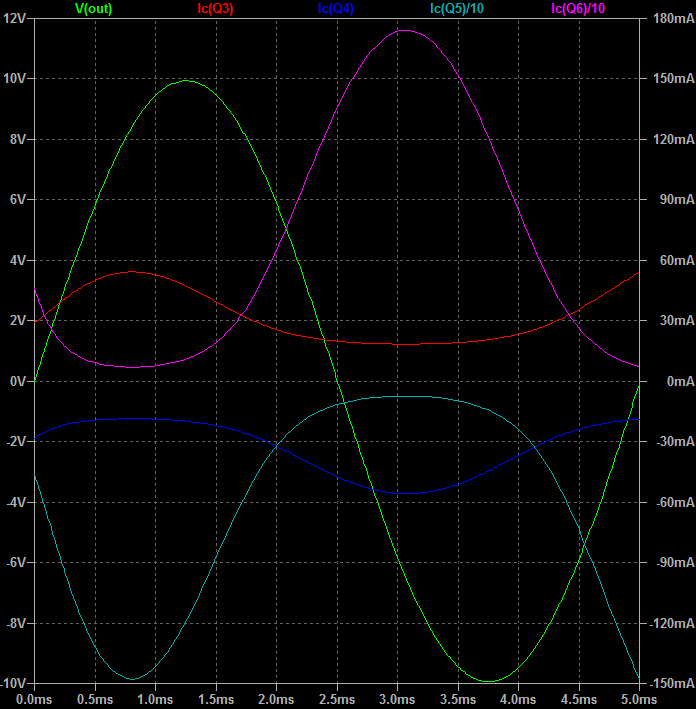Click the 4V left axis label
The height and width of the screenshot is (709, 696).
(18, 260)
